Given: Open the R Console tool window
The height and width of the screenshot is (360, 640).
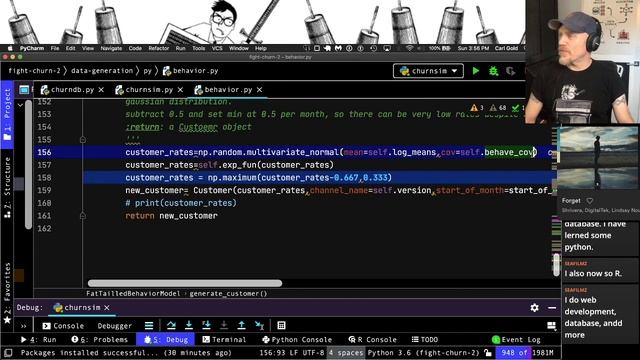Looking at the screenshot, I should pyautogui.click(x=372, y=340).
